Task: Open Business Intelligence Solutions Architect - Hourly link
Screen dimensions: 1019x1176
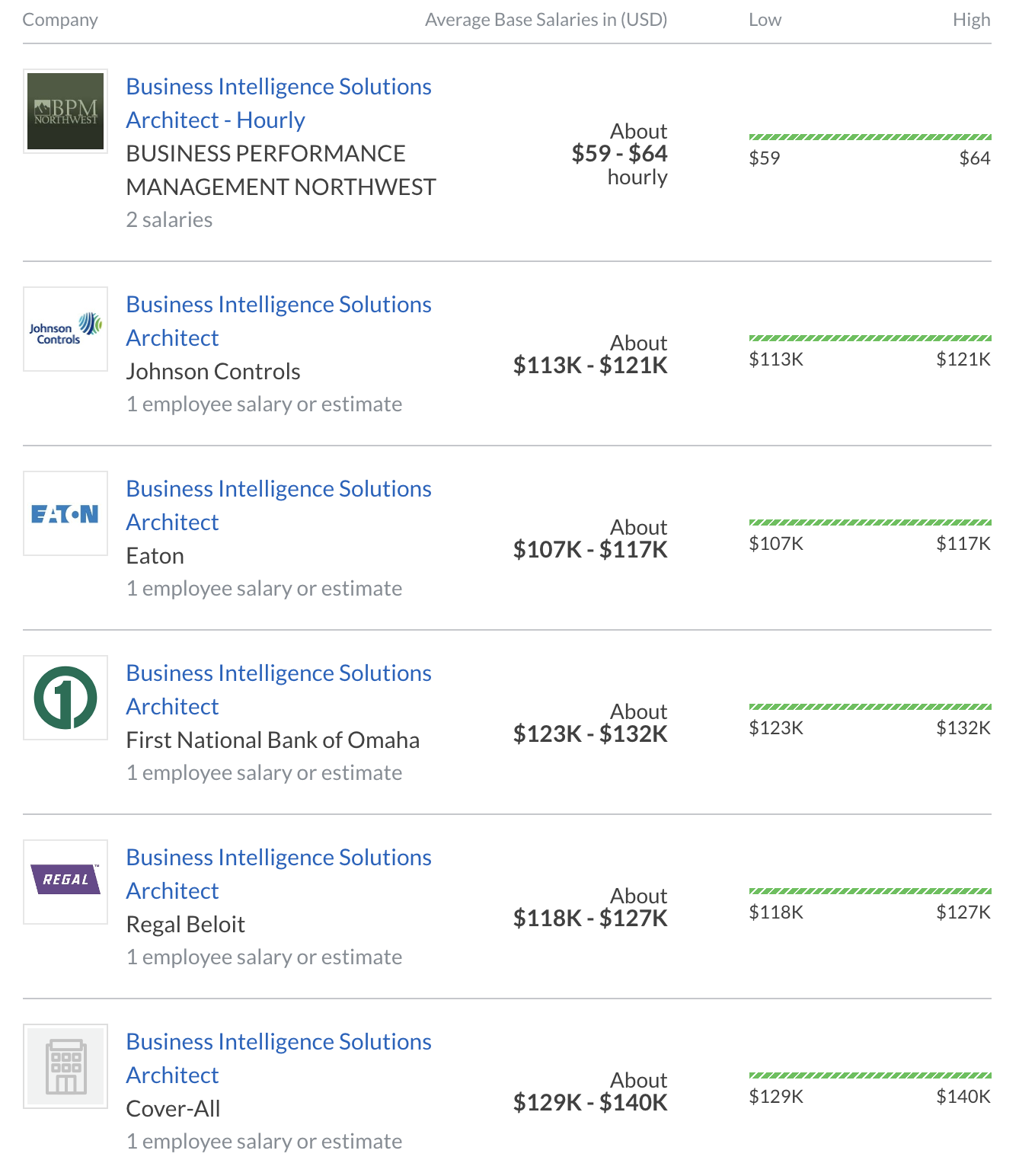Action: click(x=279, y=104)
